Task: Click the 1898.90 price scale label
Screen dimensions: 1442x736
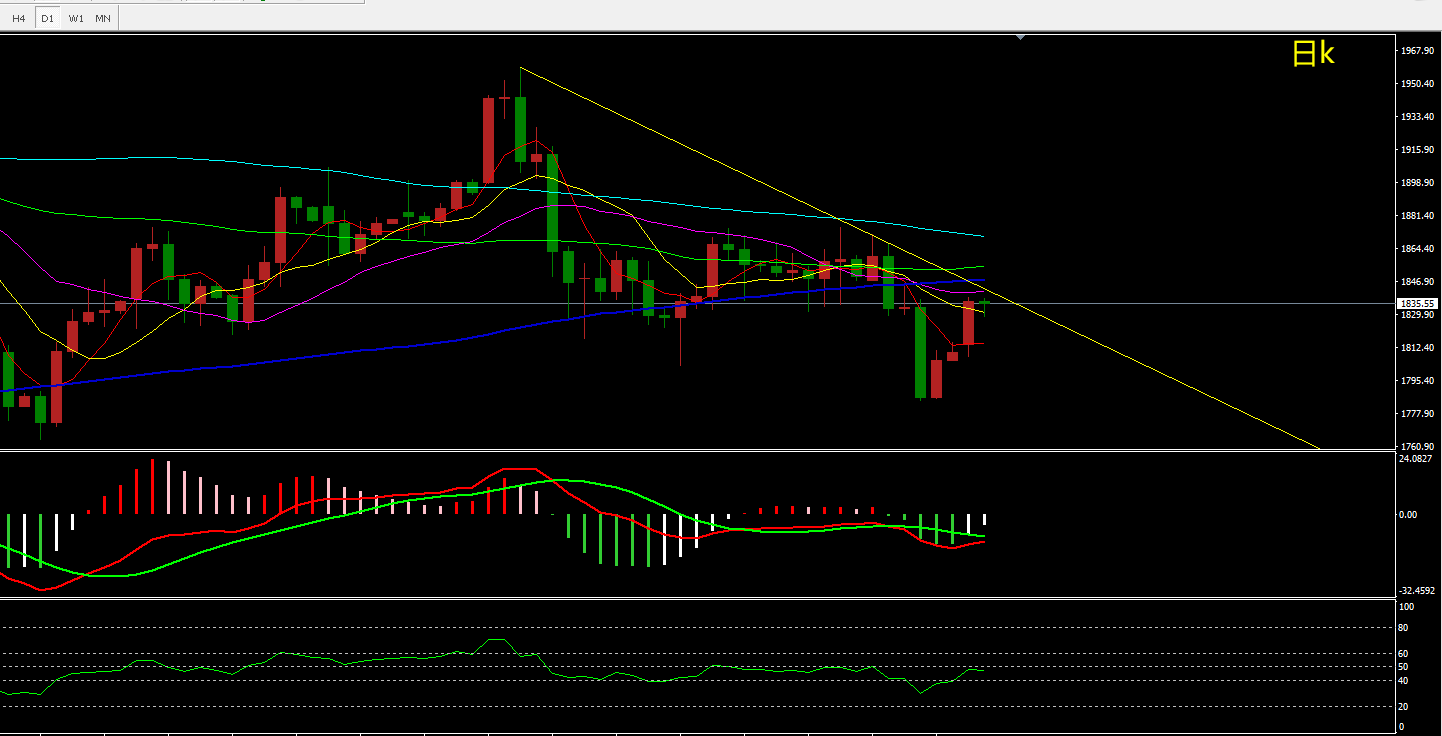Action: coord(1419,183)
